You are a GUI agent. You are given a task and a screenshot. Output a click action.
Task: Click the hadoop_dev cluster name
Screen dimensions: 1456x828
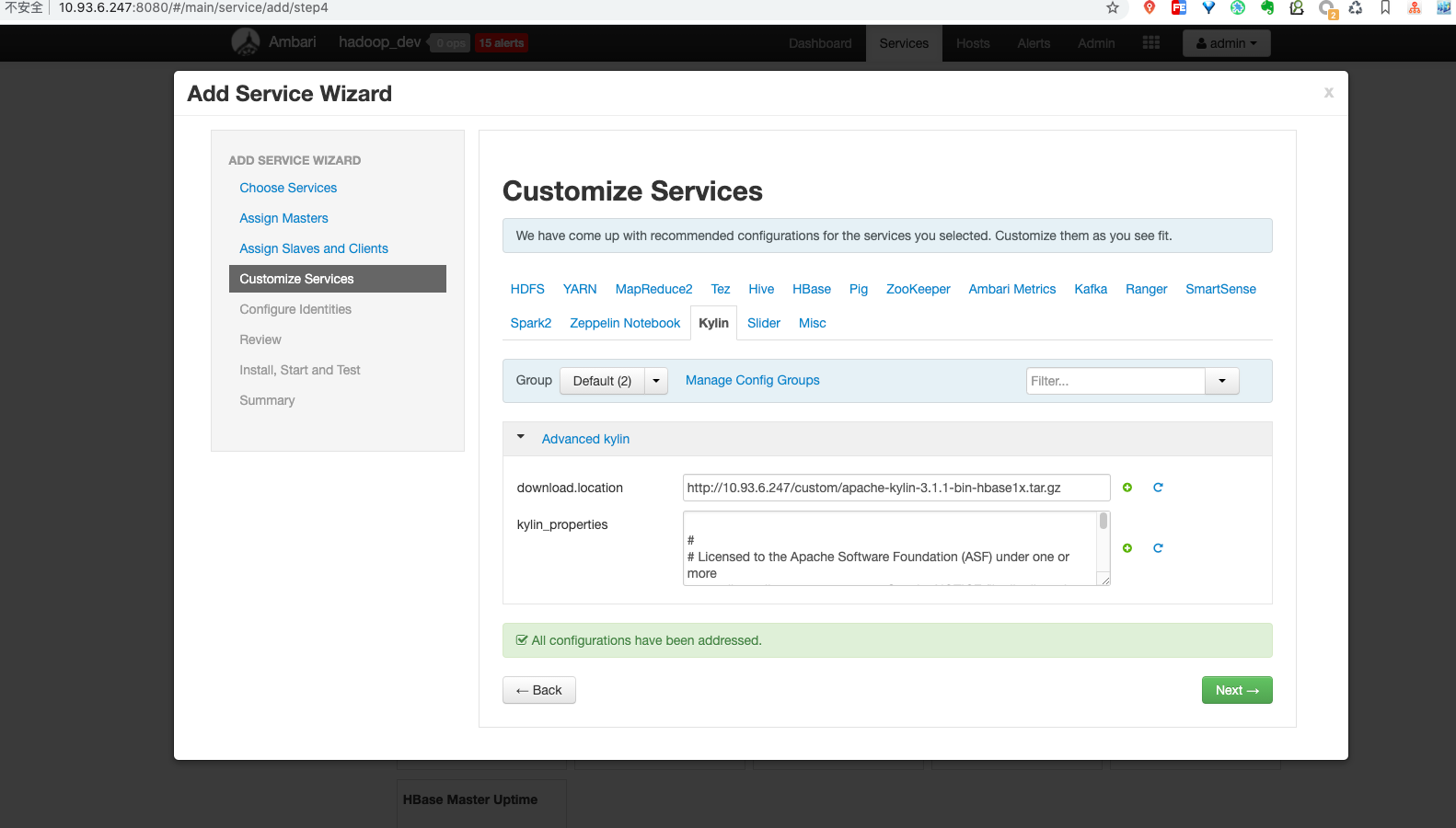[379, 42]
